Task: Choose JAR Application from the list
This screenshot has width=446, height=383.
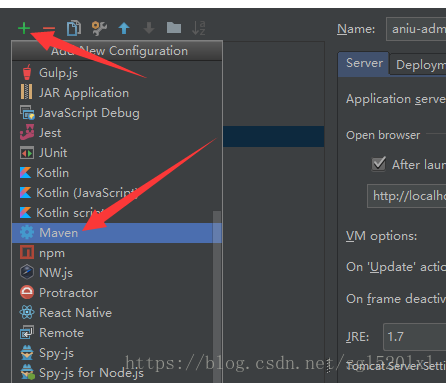Action: (x=117, y=93)
